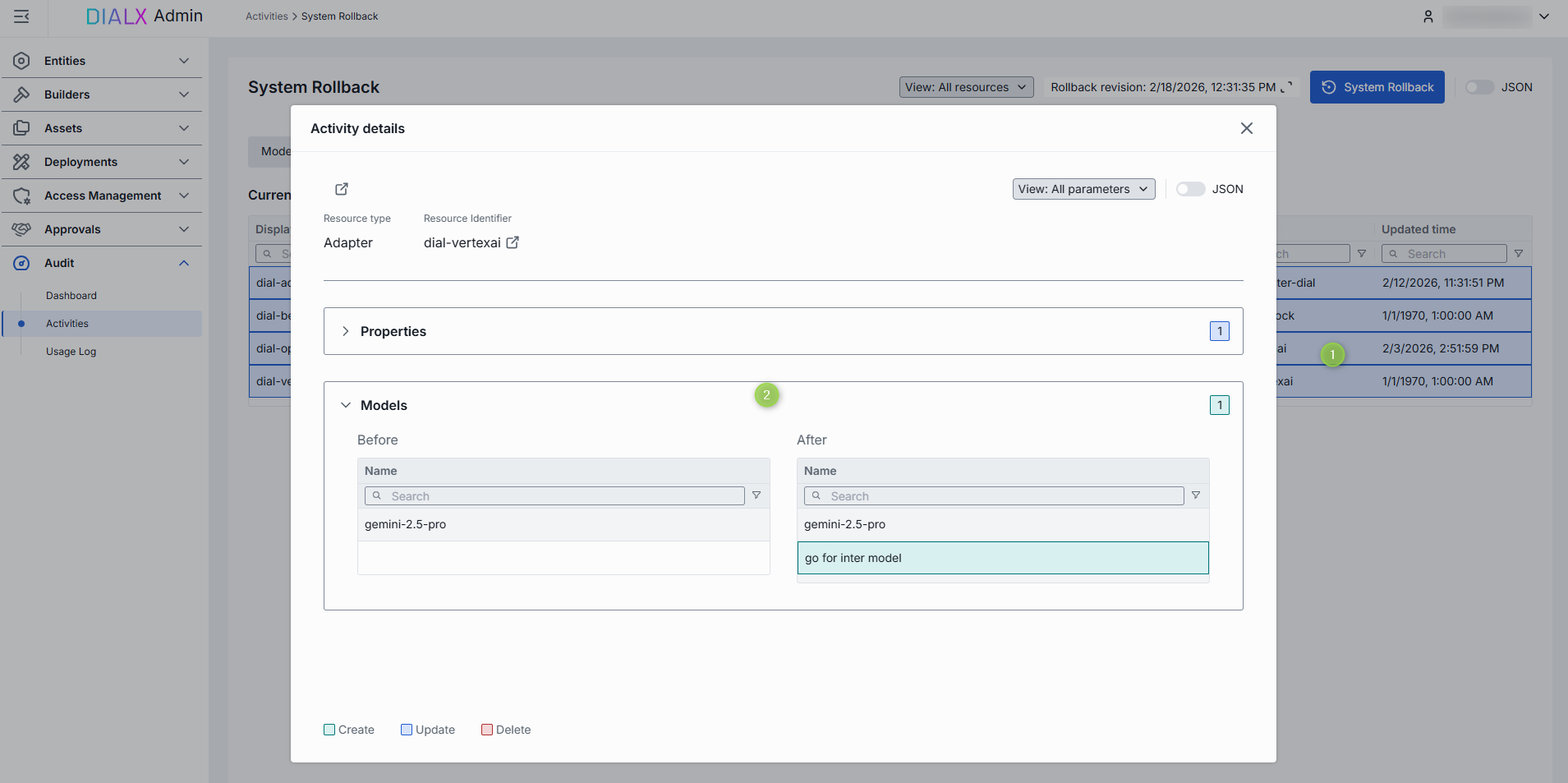
Task: Open the View: All parameters dropdown
Action: [x=1083, y=189]
